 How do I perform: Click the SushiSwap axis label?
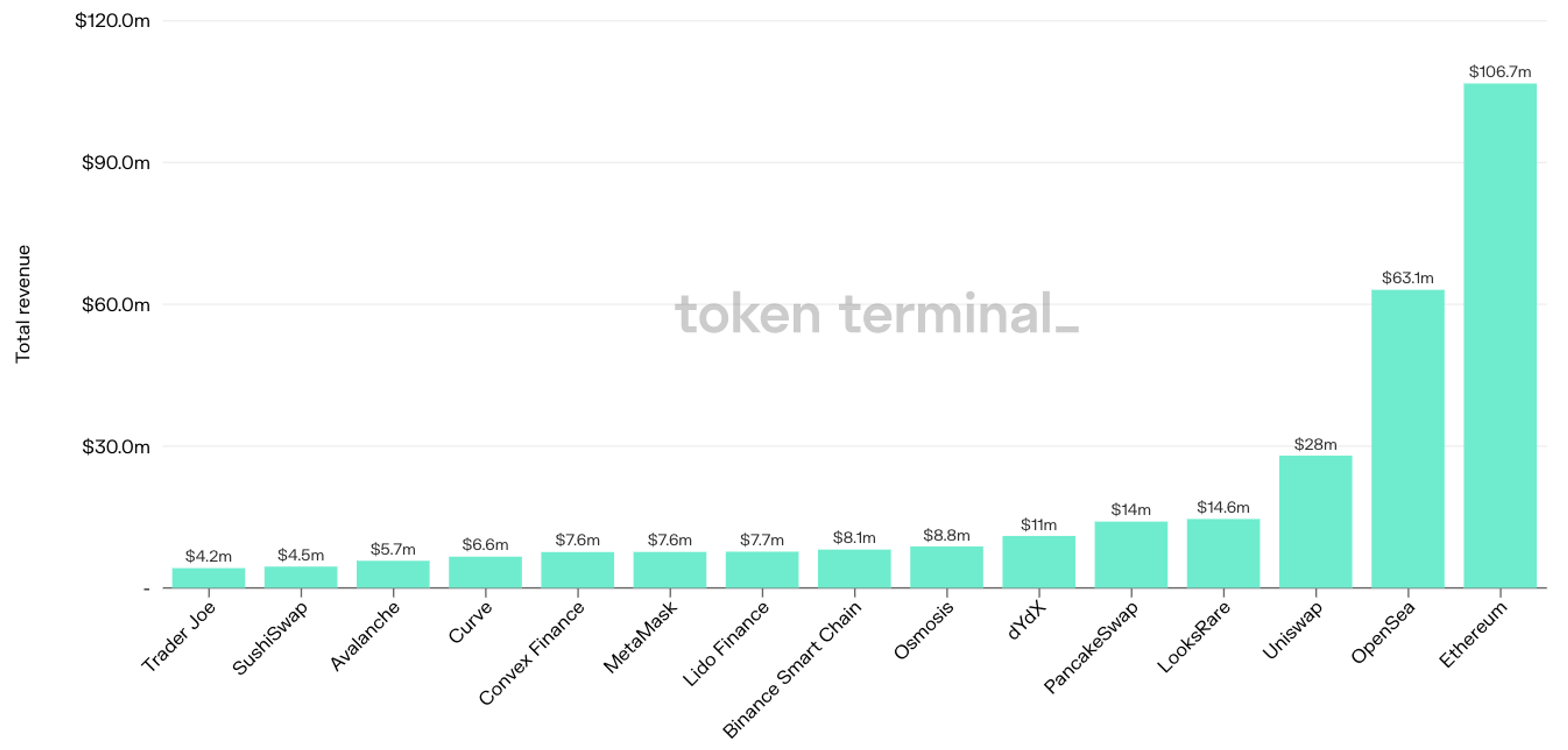(270, 639)
